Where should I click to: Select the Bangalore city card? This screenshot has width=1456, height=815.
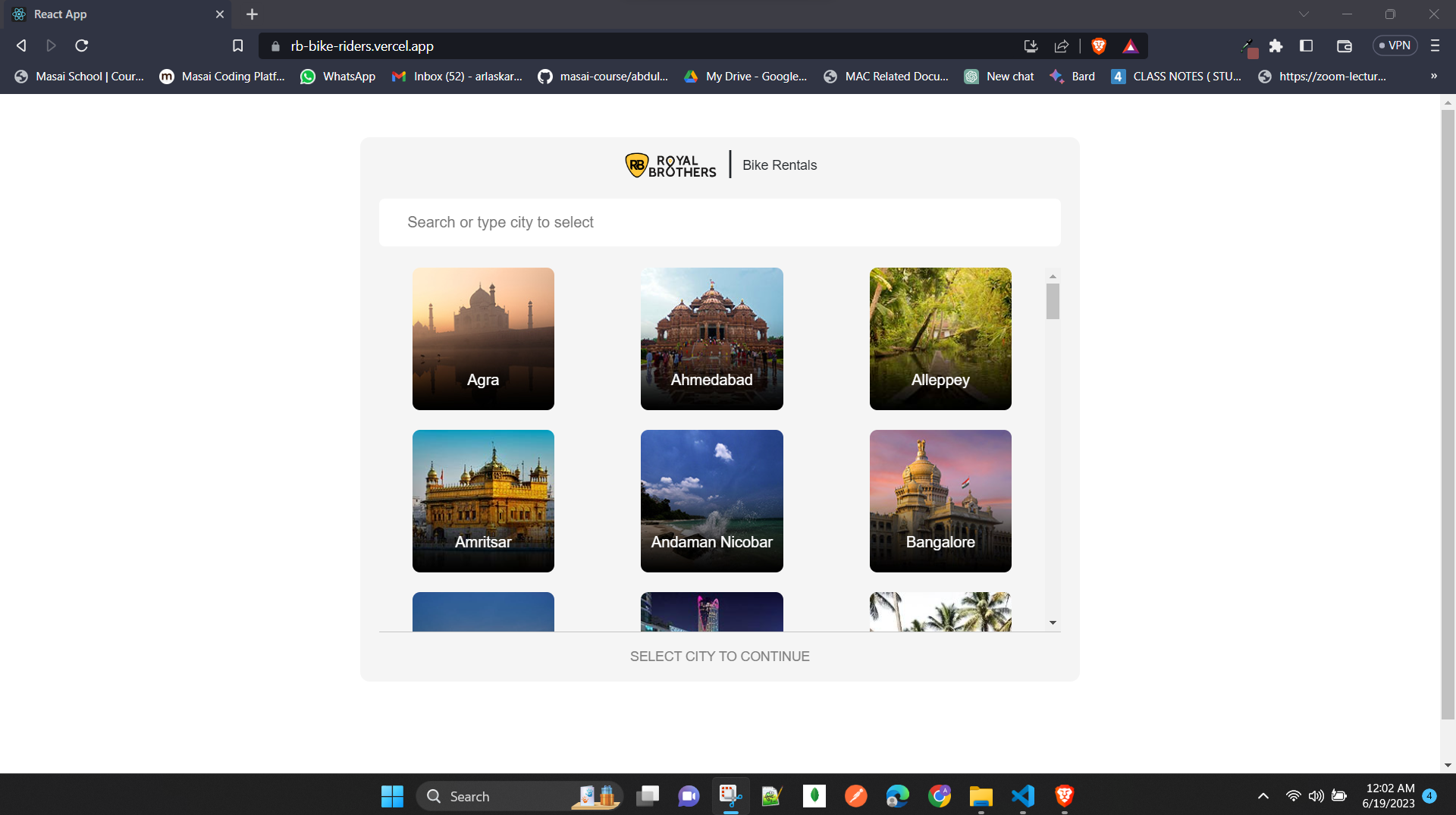click(940, 501)
